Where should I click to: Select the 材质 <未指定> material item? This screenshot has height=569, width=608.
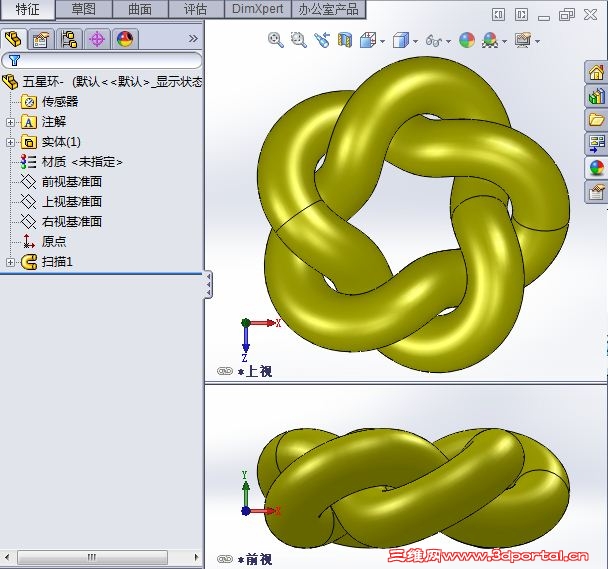[72, 162]
